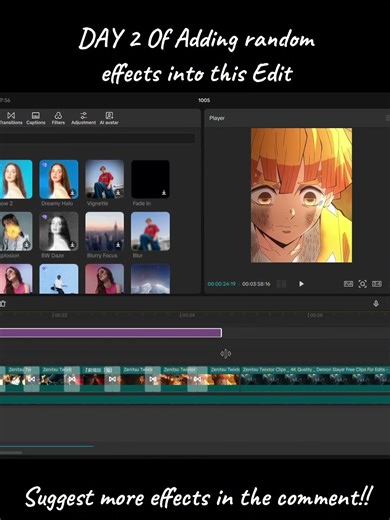Viewport: 390px width, 520px height.
Task: Download the Fade In effect
Action: [x=164, y=193]
